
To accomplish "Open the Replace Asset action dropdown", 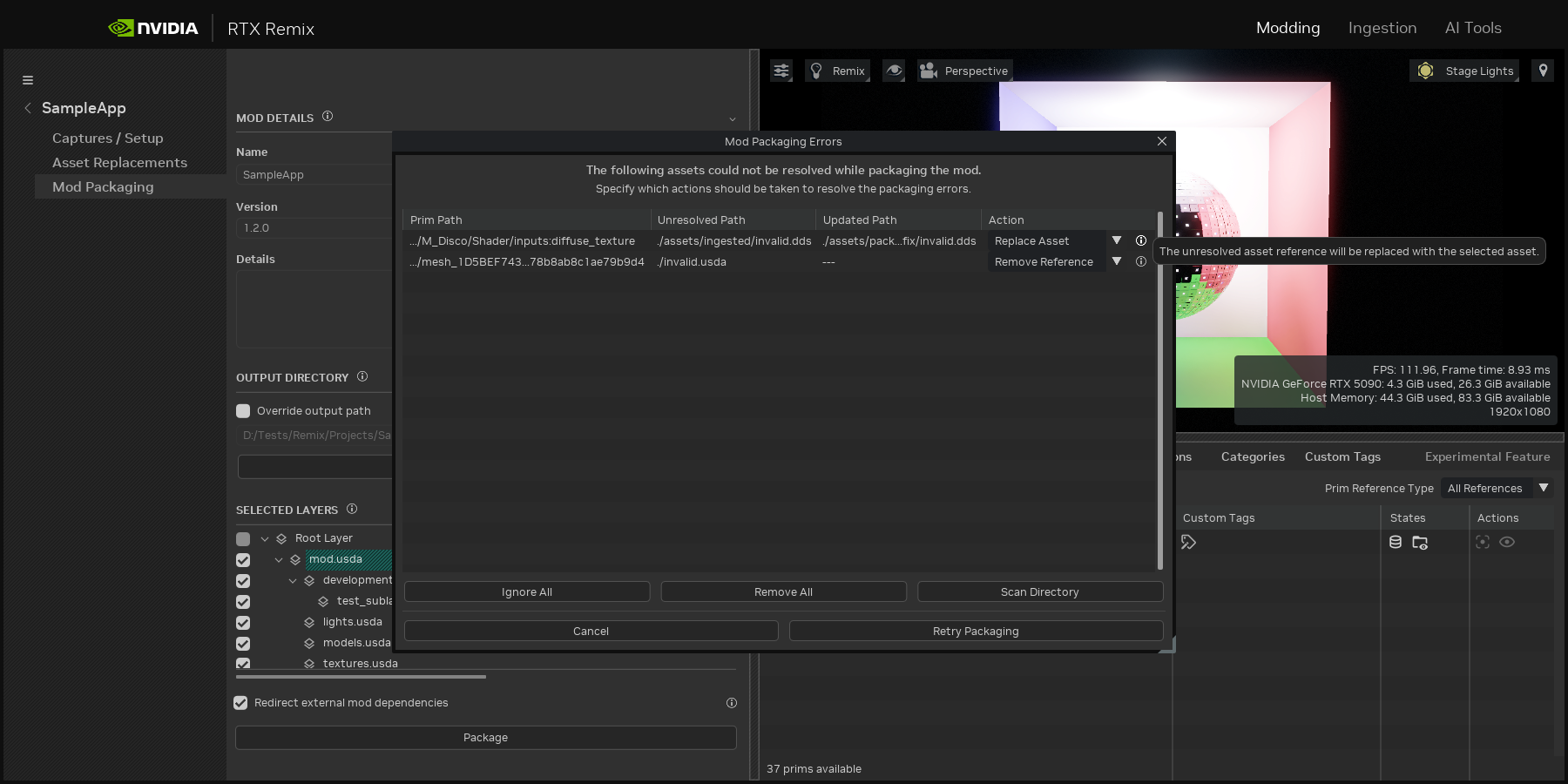I will point(1116,240).
